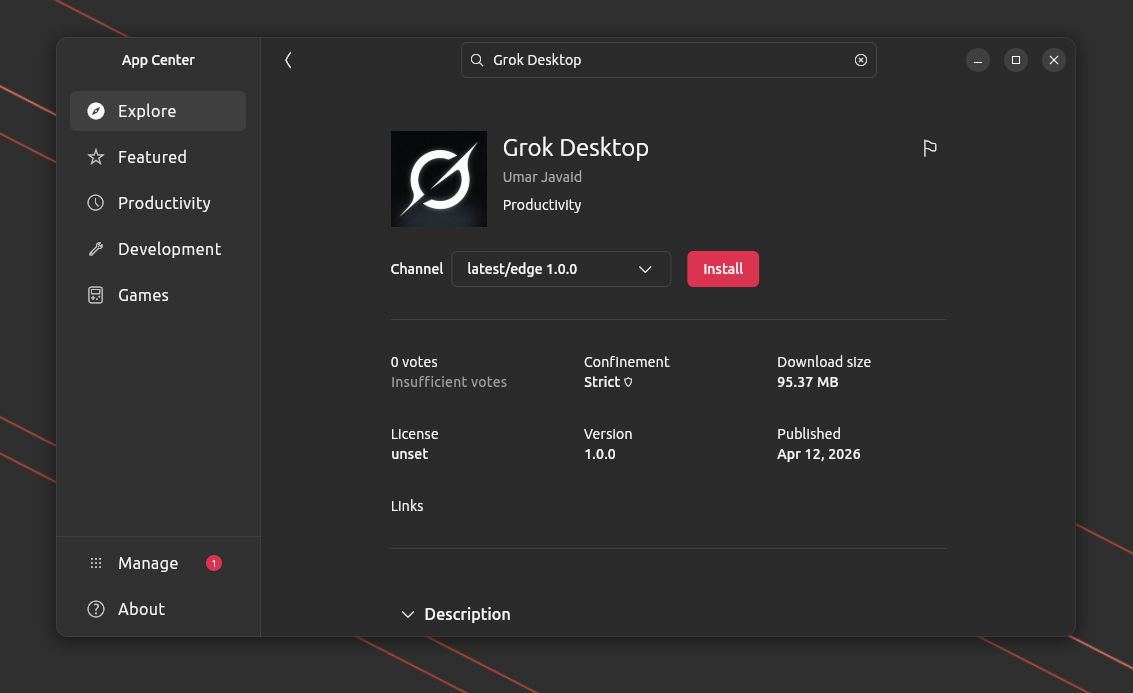Open publisher Umar Javaid link
This screenshot has width=1133, height=693.
[x=542, y=177]
